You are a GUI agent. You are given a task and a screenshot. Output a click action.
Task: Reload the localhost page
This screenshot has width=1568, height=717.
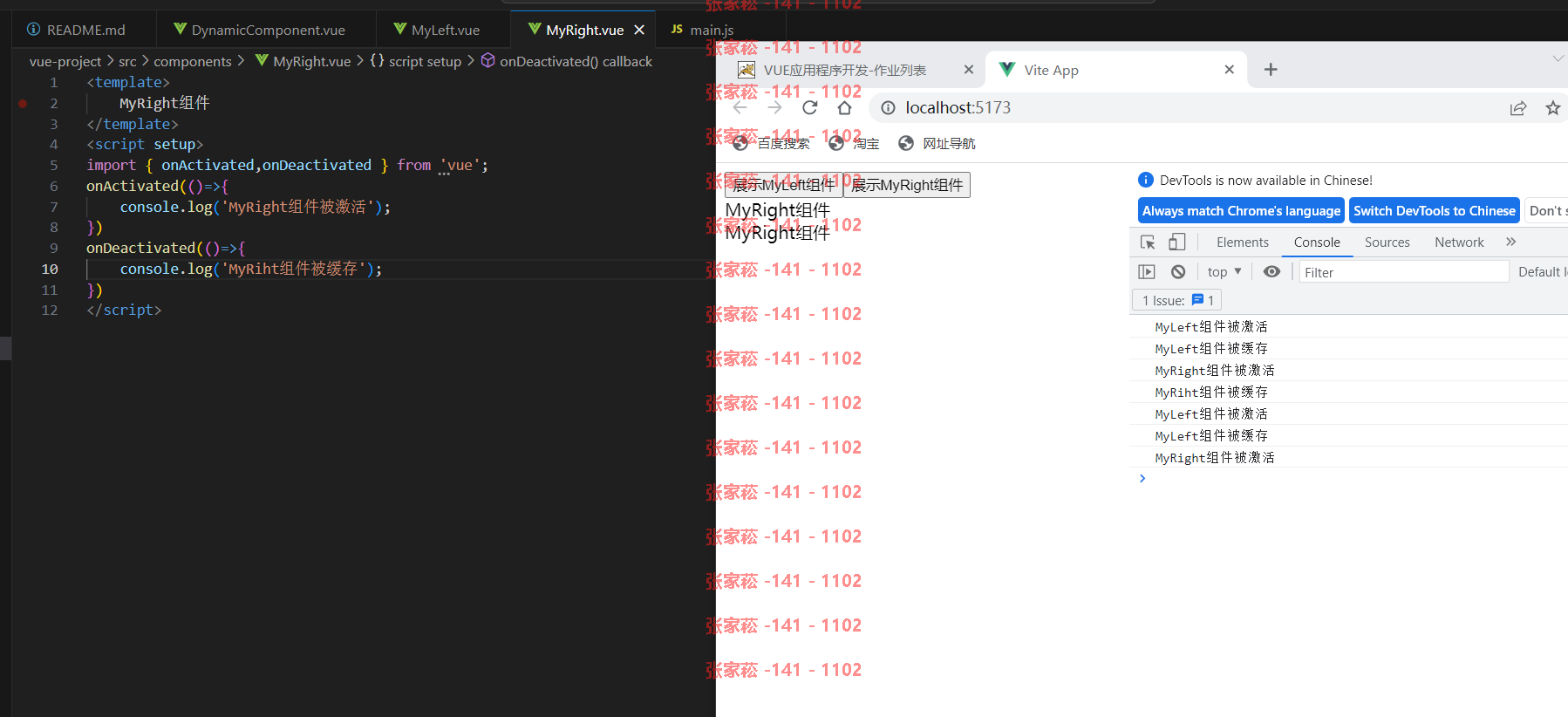tap(810, 107)
